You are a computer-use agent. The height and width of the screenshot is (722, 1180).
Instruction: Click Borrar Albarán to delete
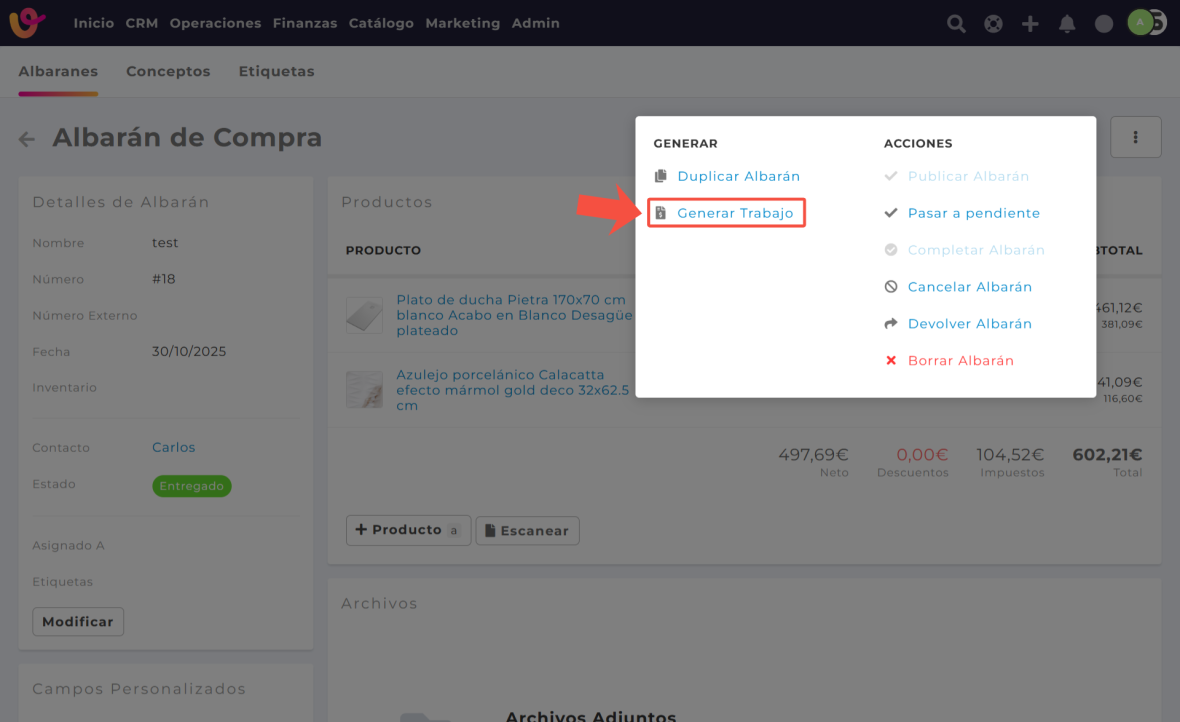[960, 360]
